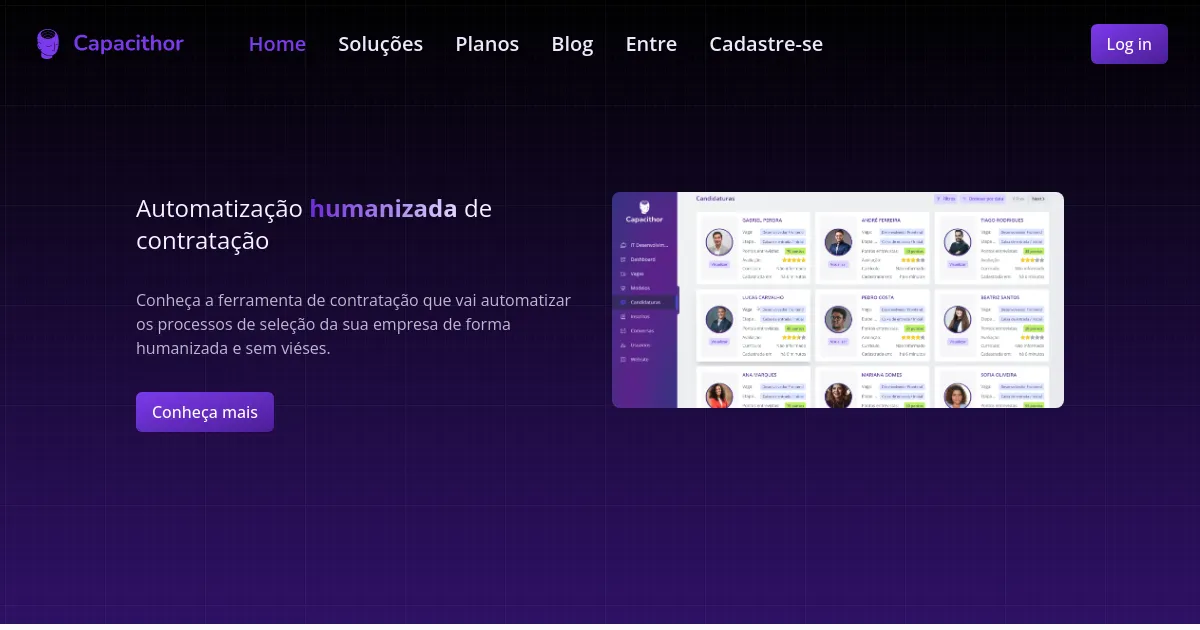Viewport: 1200px width, 630px height.
Task: Click Gabriel Pereira's profile photo
Action: pos(719,242)
